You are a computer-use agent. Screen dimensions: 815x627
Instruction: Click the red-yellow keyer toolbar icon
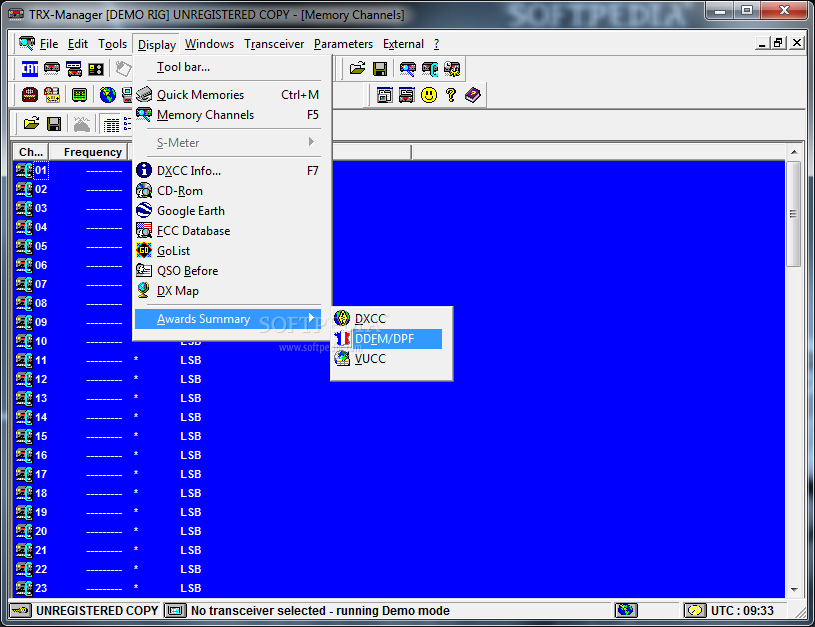(52, 95)
